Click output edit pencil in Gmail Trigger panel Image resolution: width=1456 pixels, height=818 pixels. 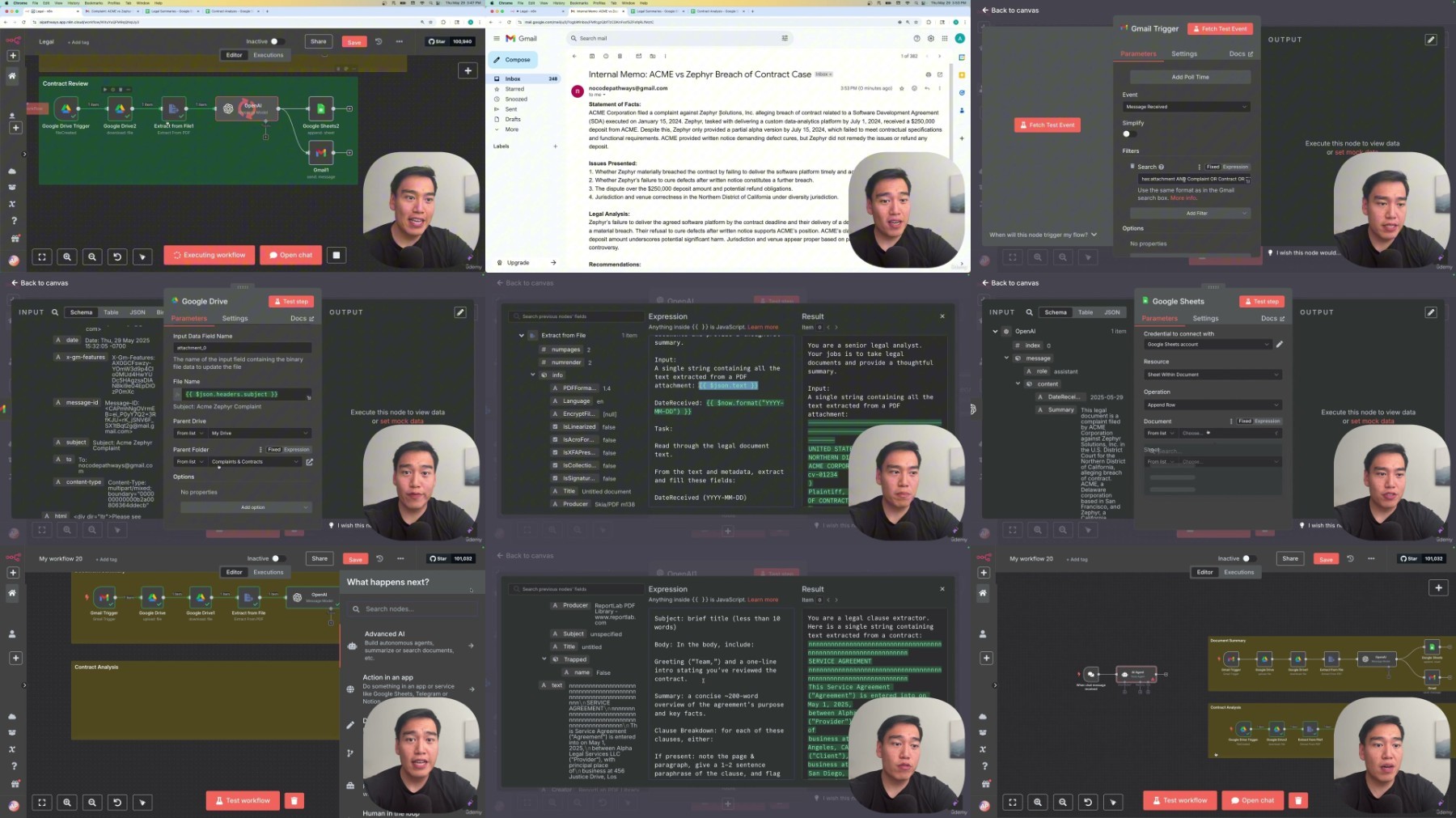point(1430,39)
